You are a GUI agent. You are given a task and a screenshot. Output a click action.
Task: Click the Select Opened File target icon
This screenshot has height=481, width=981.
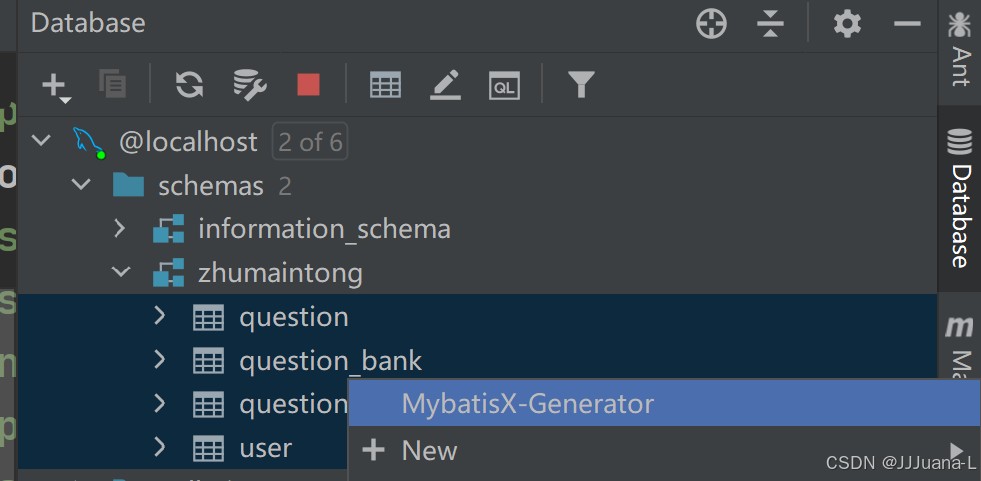tap(711, 24)
